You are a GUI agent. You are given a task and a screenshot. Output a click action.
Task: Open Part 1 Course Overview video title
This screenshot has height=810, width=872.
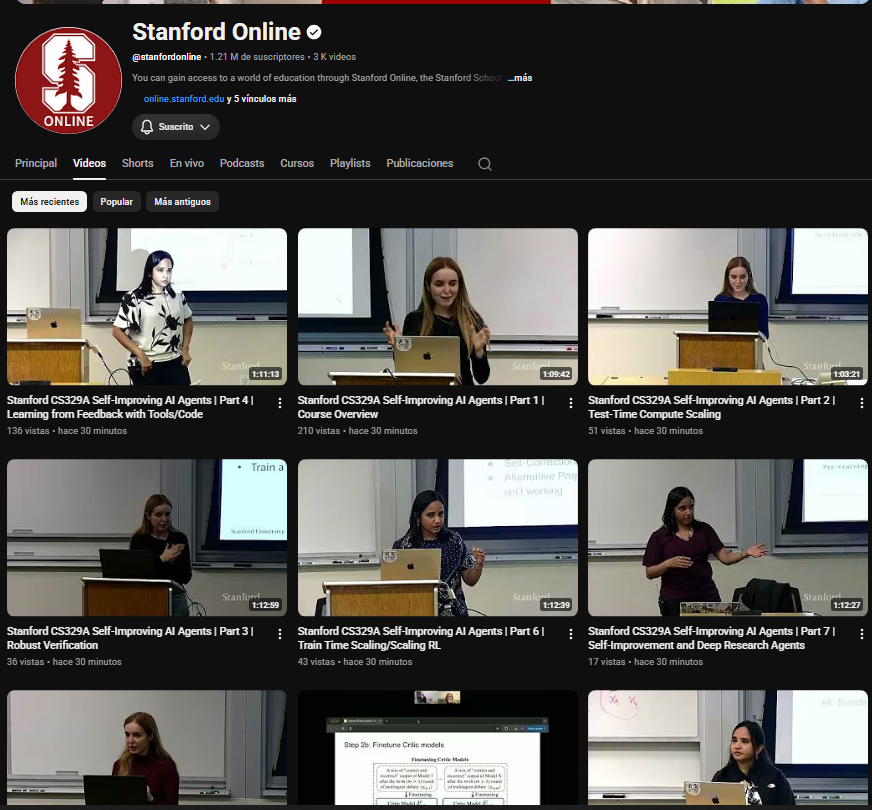pos(421,407)
